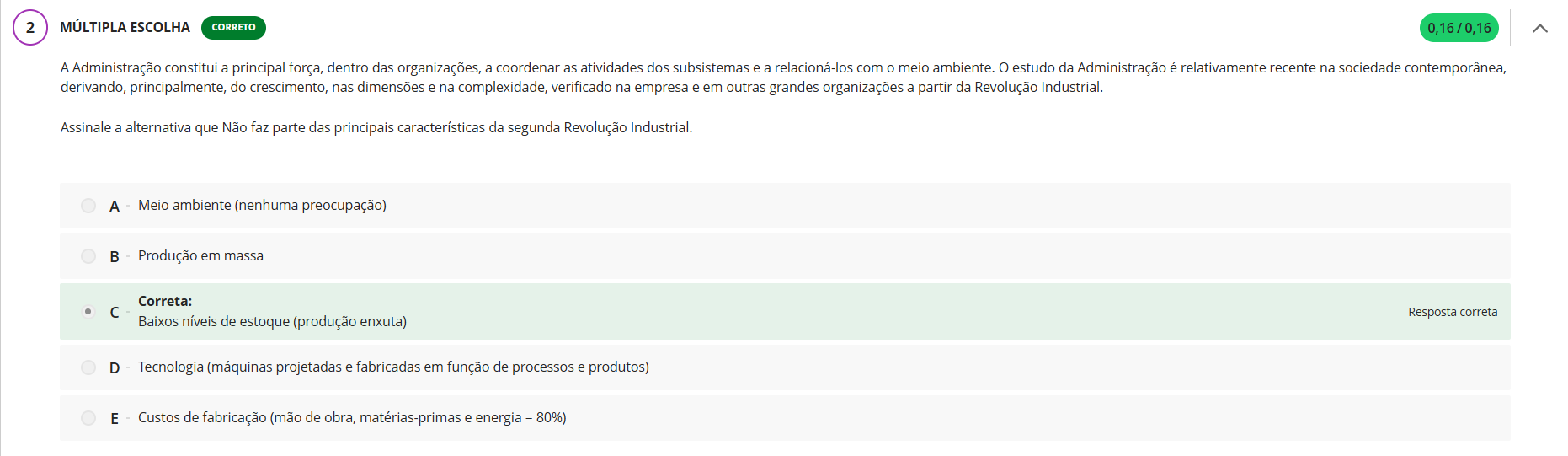
Task: Select radio button for option A
Action: [88, 206]
